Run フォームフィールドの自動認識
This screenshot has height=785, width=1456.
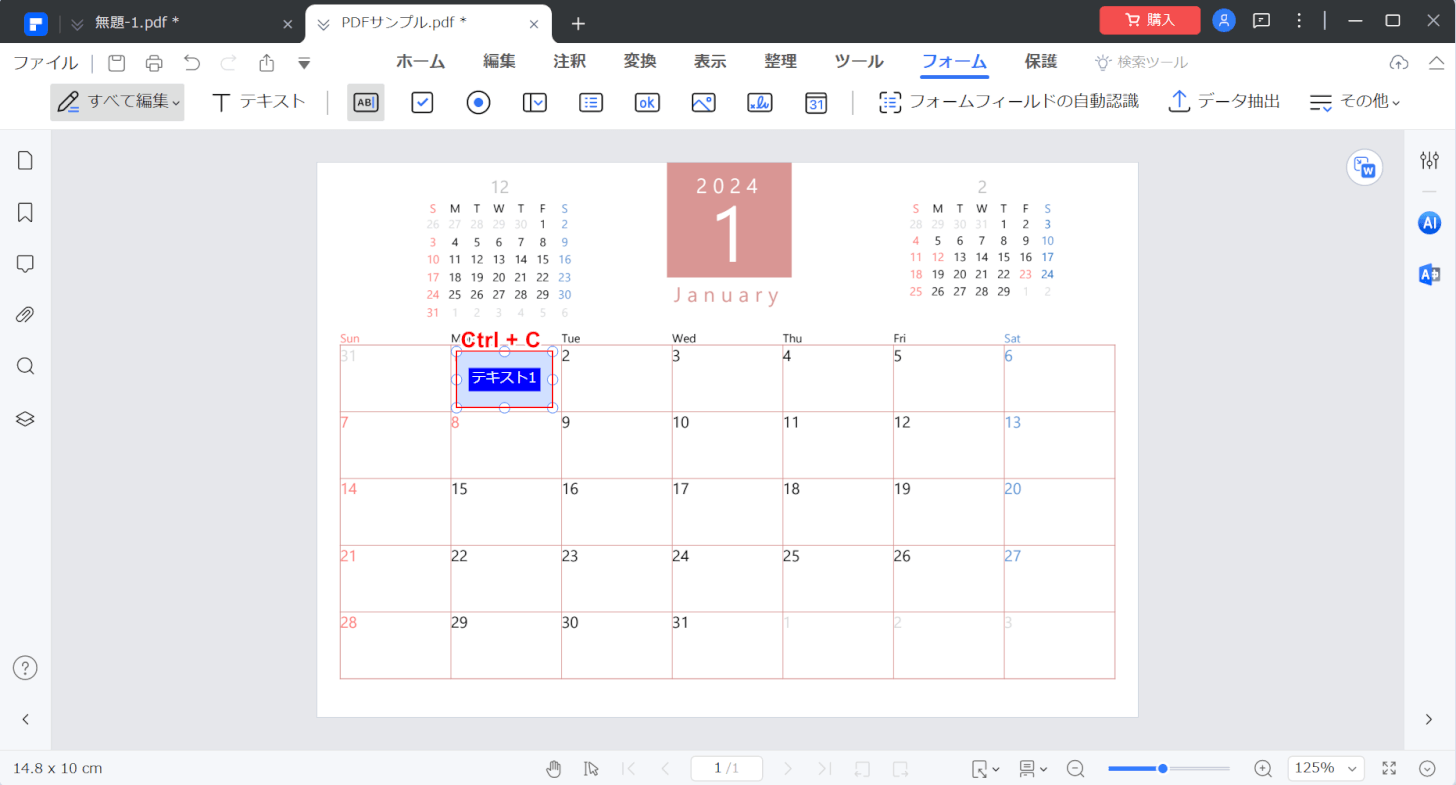click(x=1009, y=102)
